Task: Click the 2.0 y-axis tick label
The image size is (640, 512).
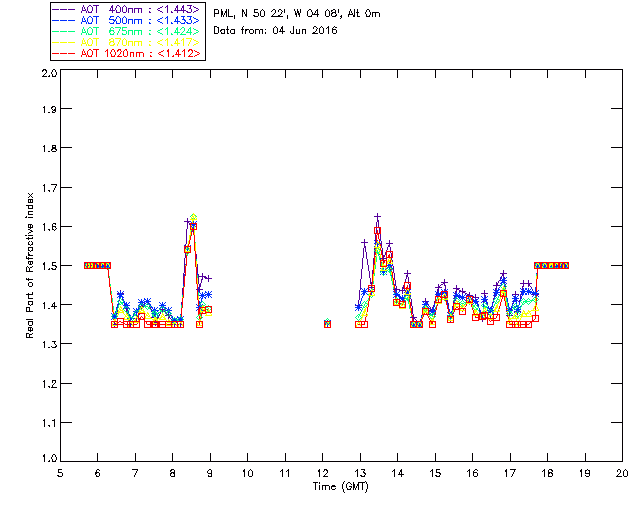Action: [49, 73]
